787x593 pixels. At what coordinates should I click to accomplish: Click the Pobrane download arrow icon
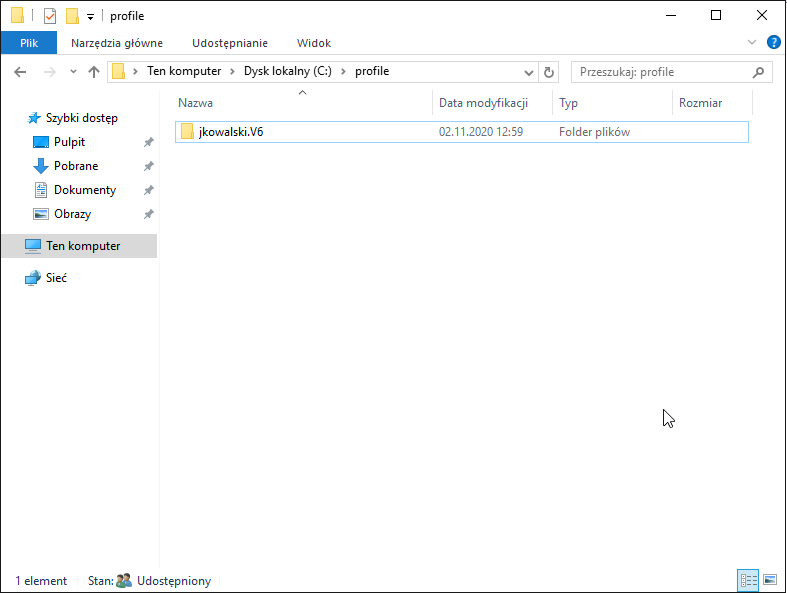coord(41,166)
